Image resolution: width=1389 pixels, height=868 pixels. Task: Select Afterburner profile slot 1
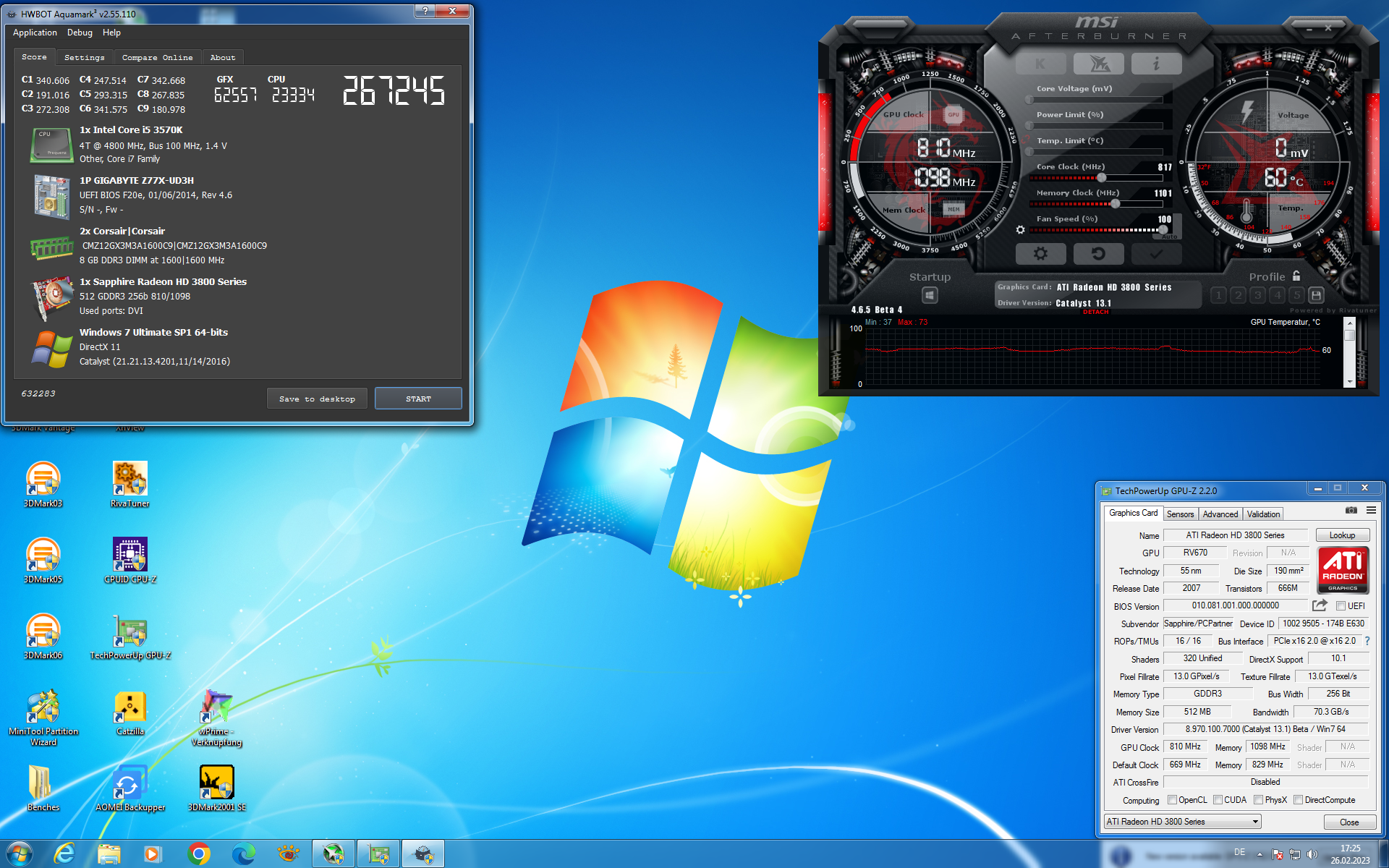pos(1218,295)
